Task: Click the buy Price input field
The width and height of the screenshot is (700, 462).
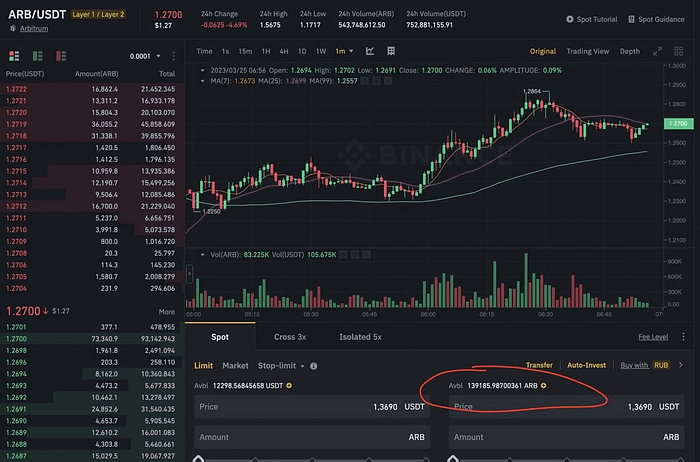Action: coord(312,407)
